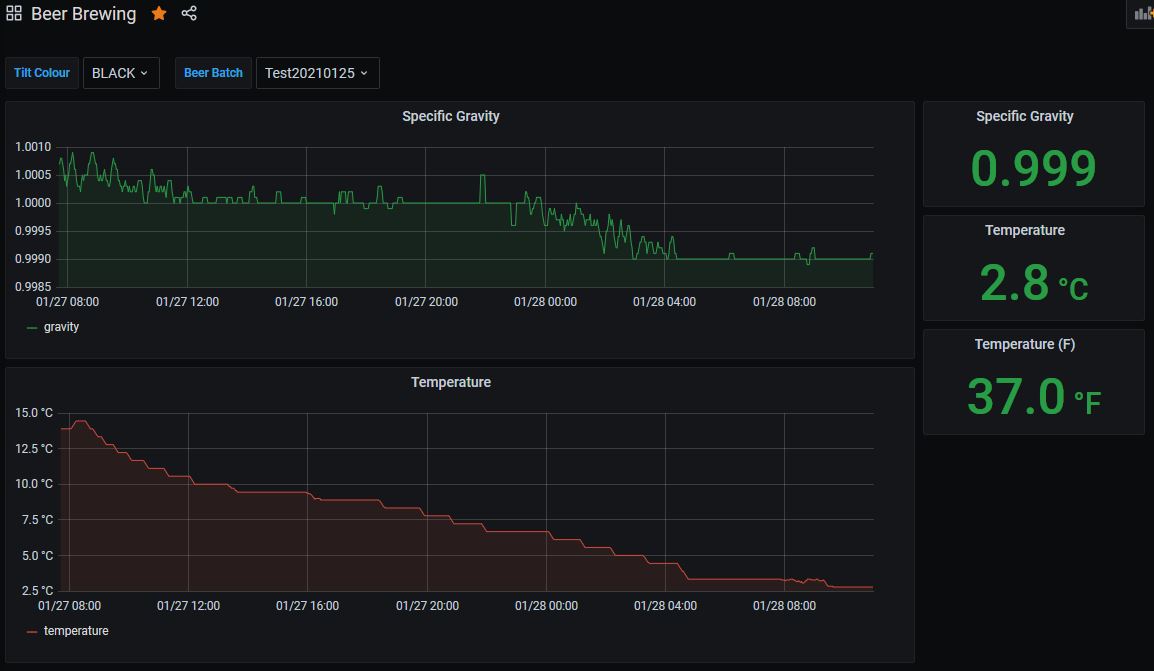The width and height of the screenshot is (1154, 671).
Task: Click the 10.0 °C temperature y-axis label
Action: 34,483
